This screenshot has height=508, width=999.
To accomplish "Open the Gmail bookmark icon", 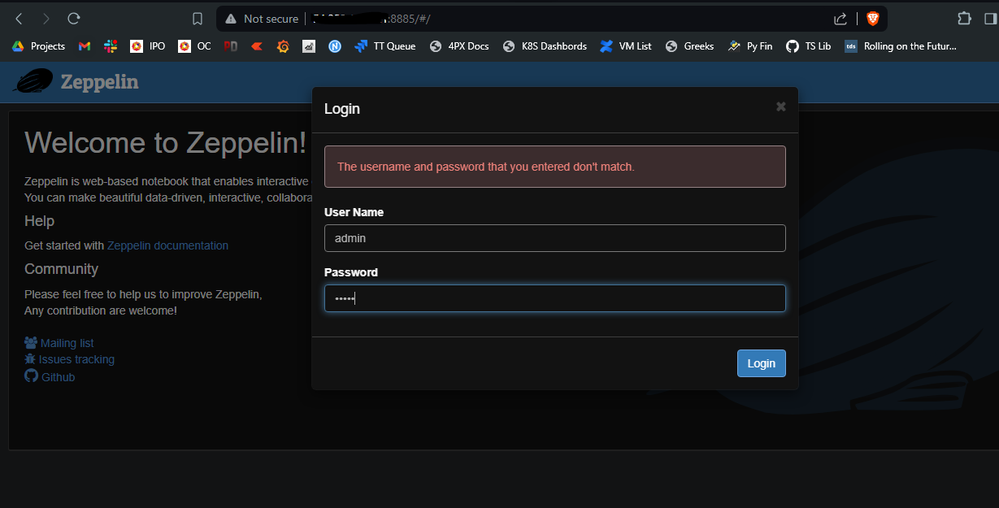I will click(x=84, y=46).
